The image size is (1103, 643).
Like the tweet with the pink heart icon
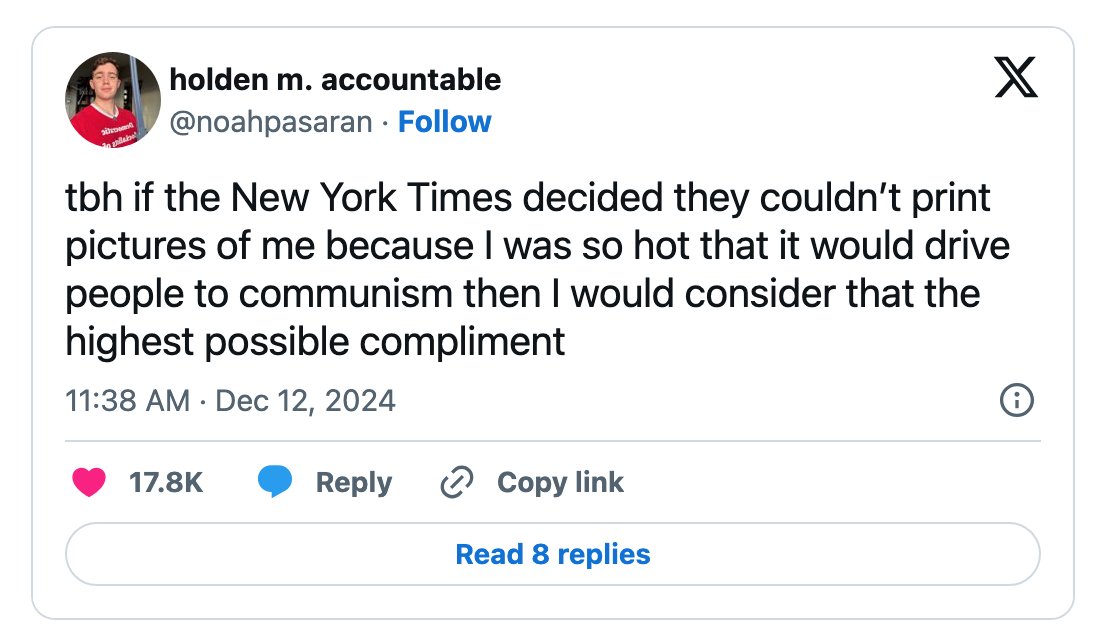pos(89,483)
